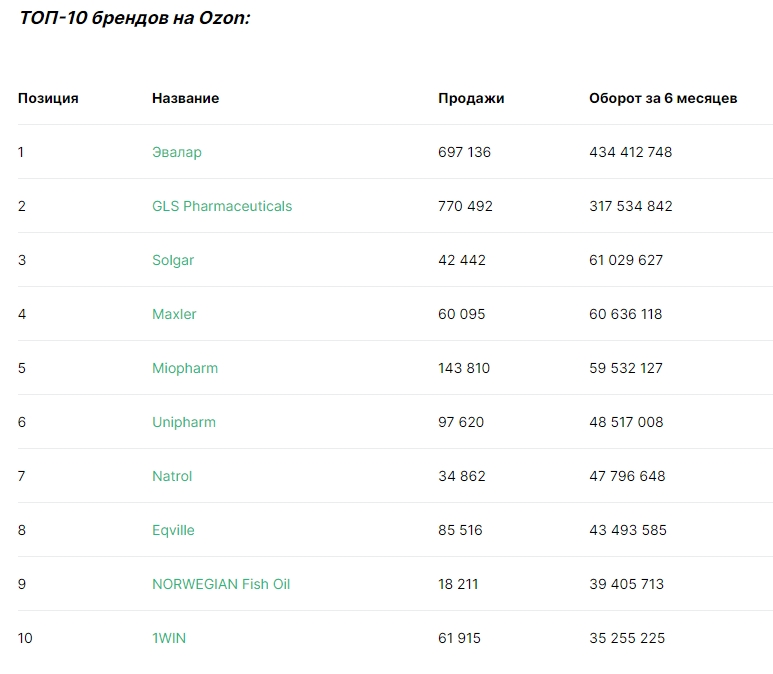Open the Эвалар brand link
The image size is (773, 674).
(176, 152)
